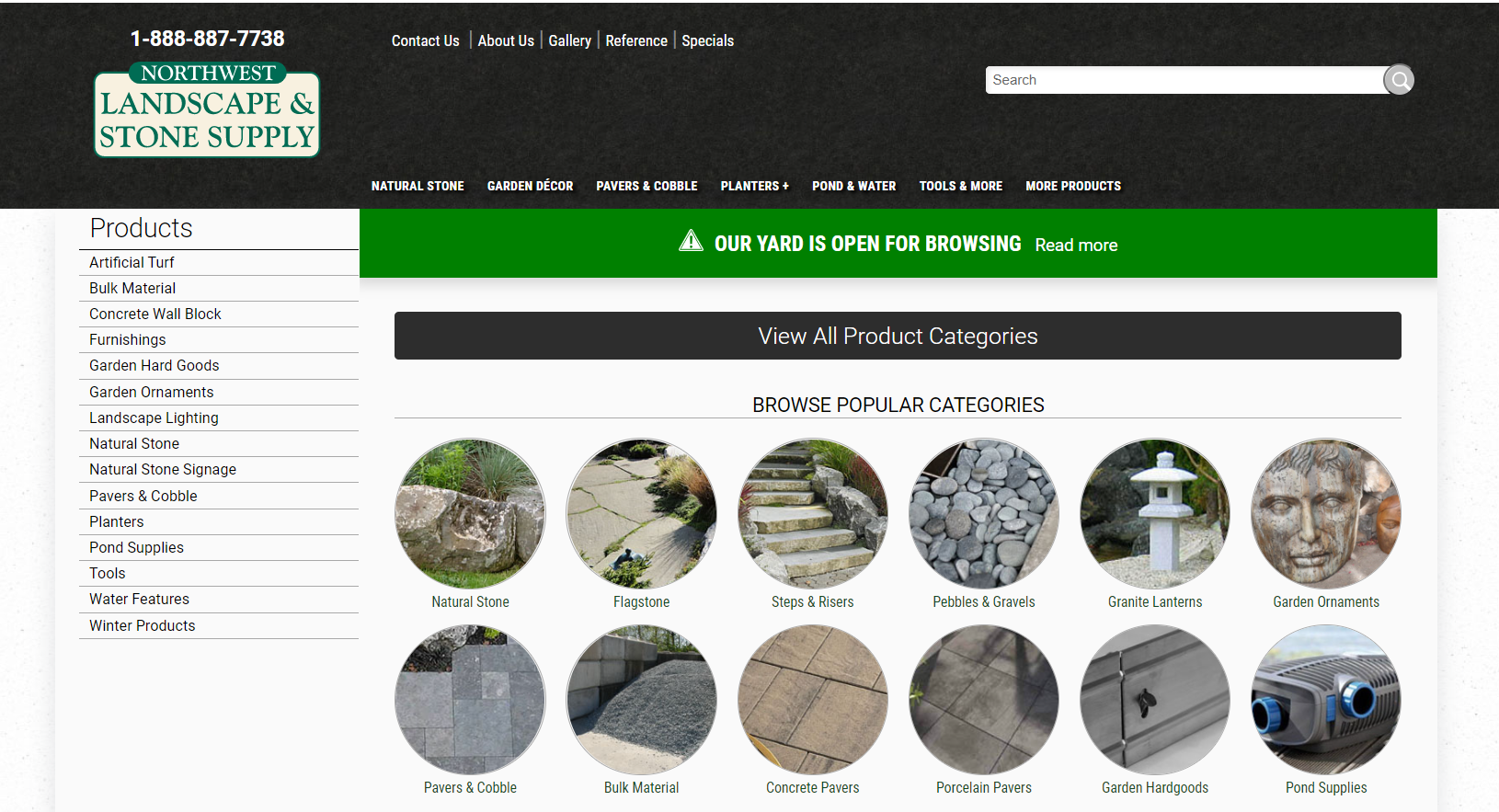The height and width of the screenshot is (812, 1499).
Task: Open the Reference link
Action: pos(636,40)
